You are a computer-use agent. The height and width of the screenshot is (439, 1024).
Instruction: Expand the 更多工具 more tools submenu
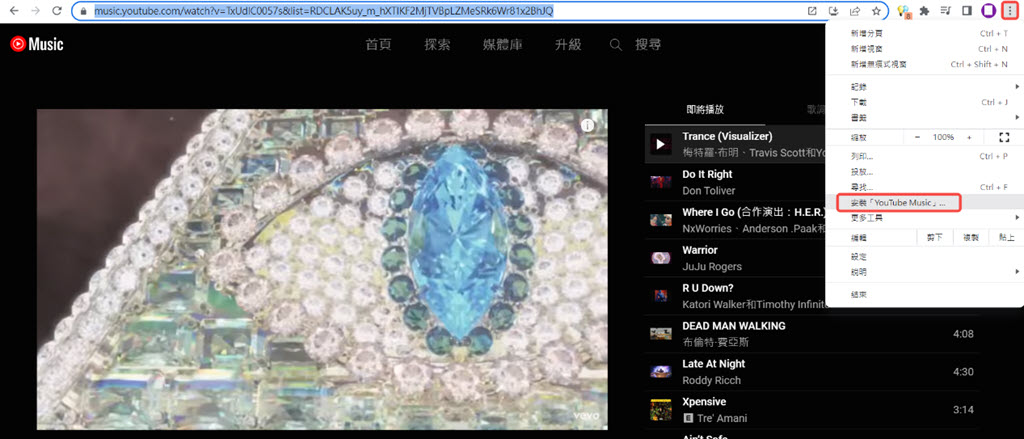coord(923,218)
